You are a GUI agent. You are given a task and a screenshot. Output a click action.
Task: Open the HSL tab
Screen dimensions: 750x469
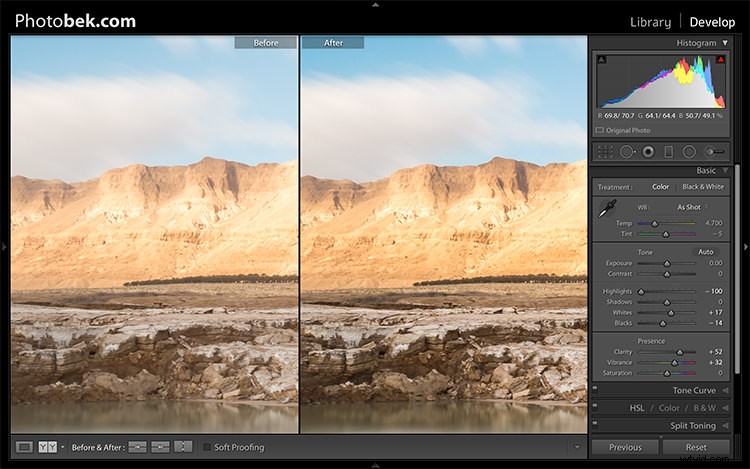[637, 408]
